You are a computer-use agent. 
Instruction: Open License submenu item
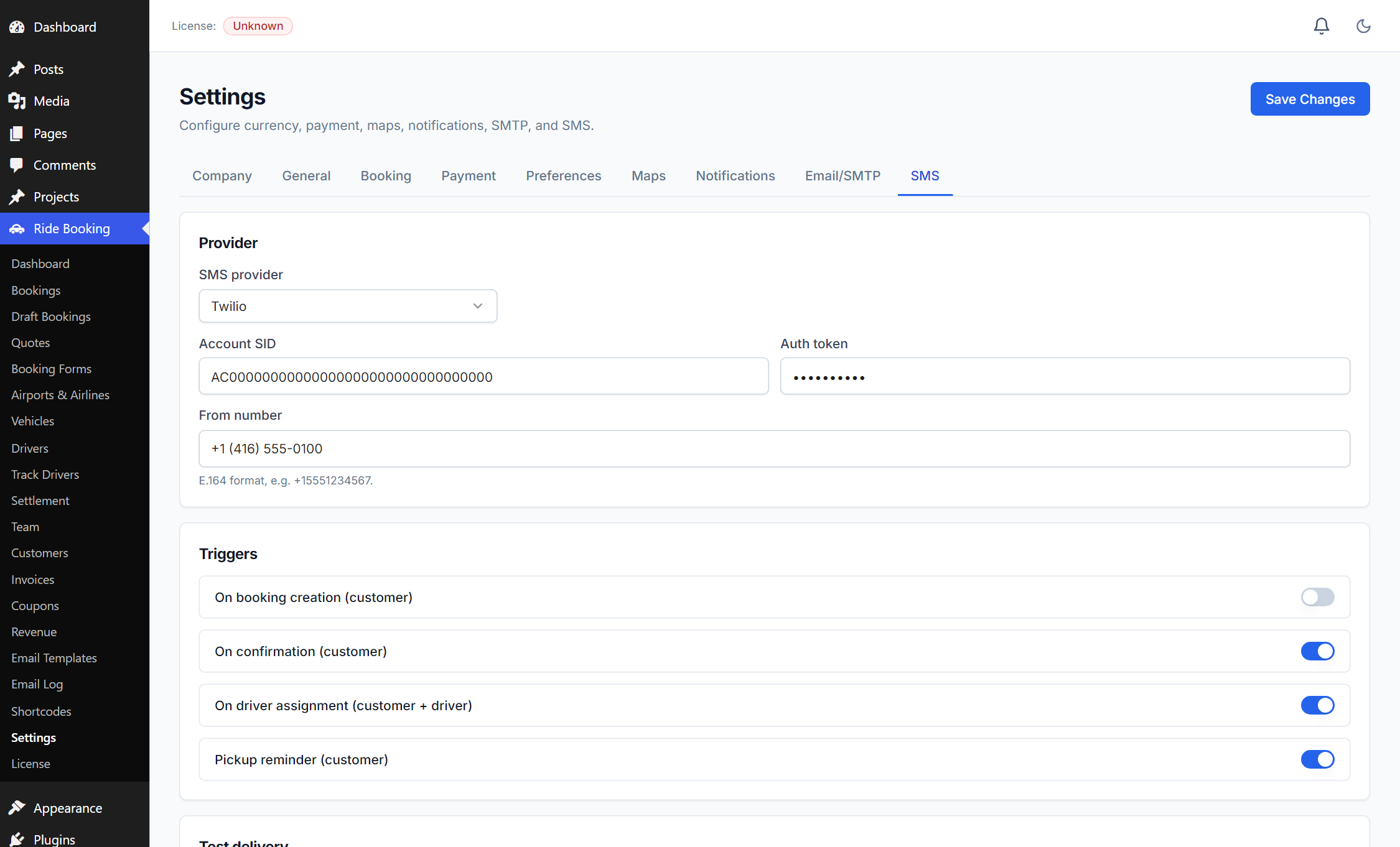(x=30, y=764)
